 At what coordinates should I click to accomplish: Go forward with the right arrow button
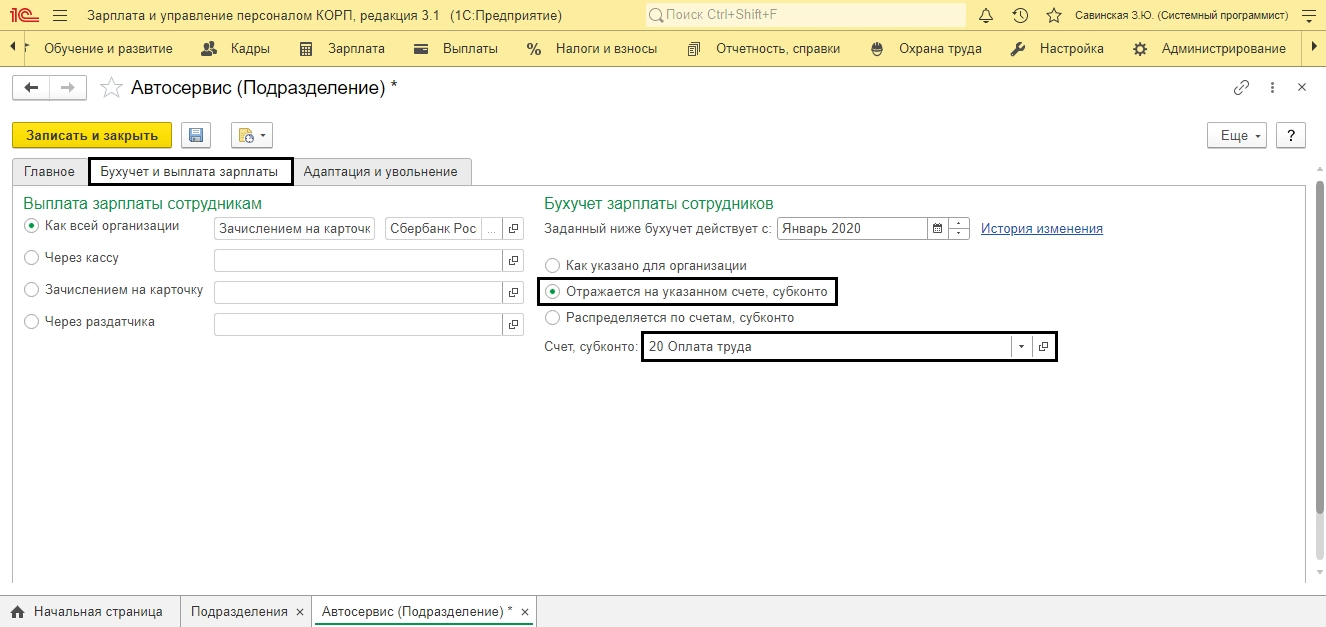coord(68,88)
